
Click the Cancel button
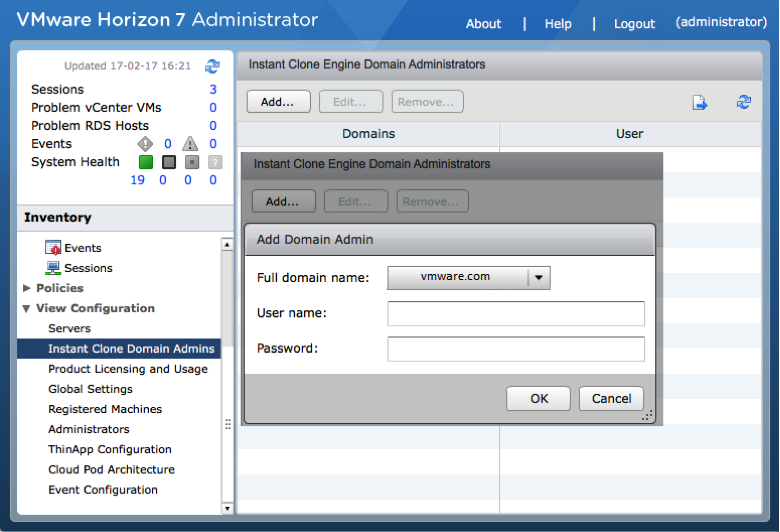coord(611,399)
